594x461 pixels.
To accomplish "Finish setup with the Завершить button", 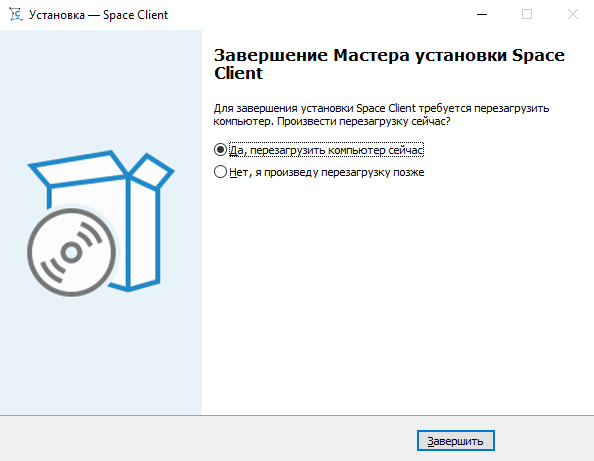I will (x=456, y=441).
